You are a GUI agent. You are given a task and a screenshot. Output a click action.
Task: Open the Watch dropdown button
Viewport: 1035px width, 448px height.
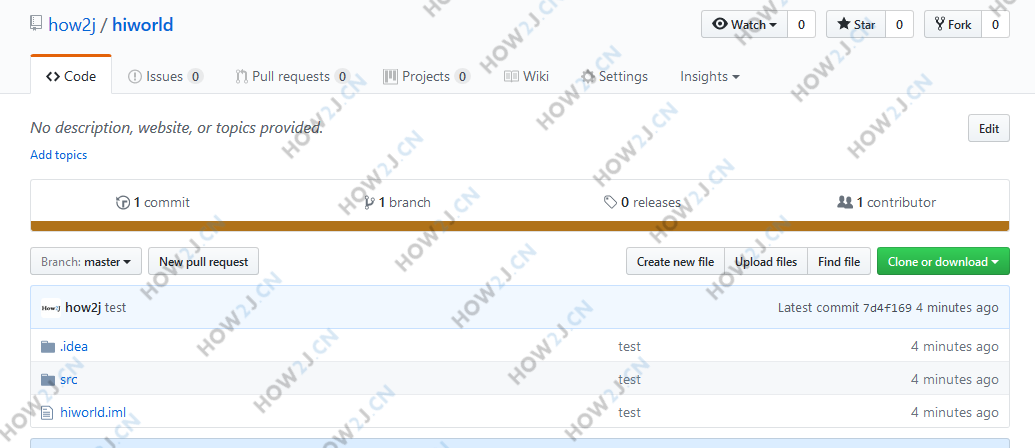coord(745,24)
